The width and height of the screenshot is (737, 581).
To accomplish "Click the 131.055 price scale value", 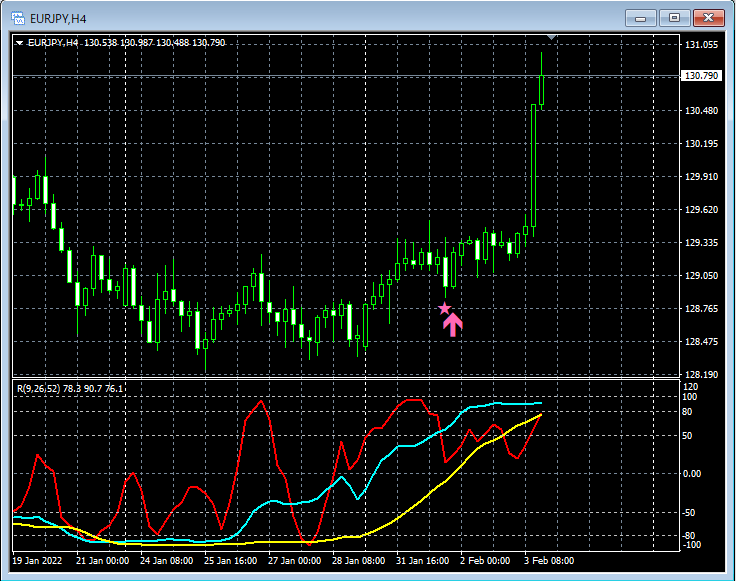I will tap(701, 45).
